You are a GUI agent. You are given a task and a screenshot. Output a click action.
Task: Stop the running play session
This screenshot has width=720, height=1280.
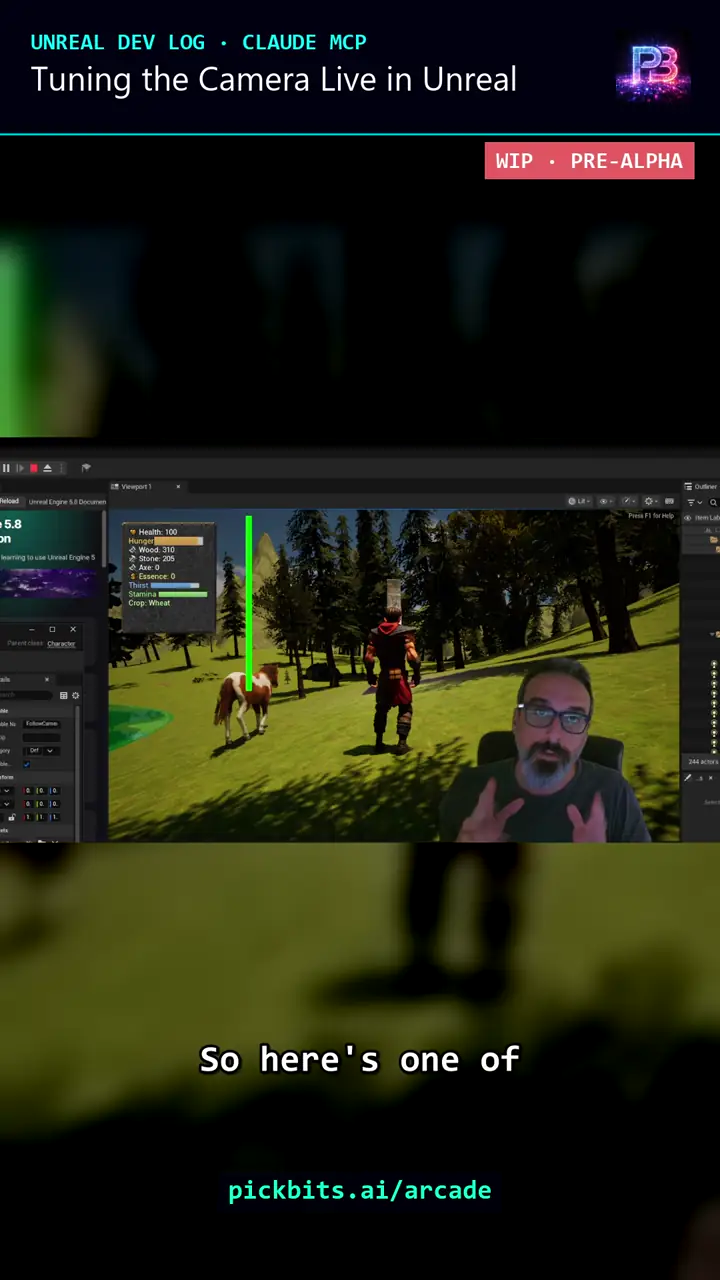34,468
